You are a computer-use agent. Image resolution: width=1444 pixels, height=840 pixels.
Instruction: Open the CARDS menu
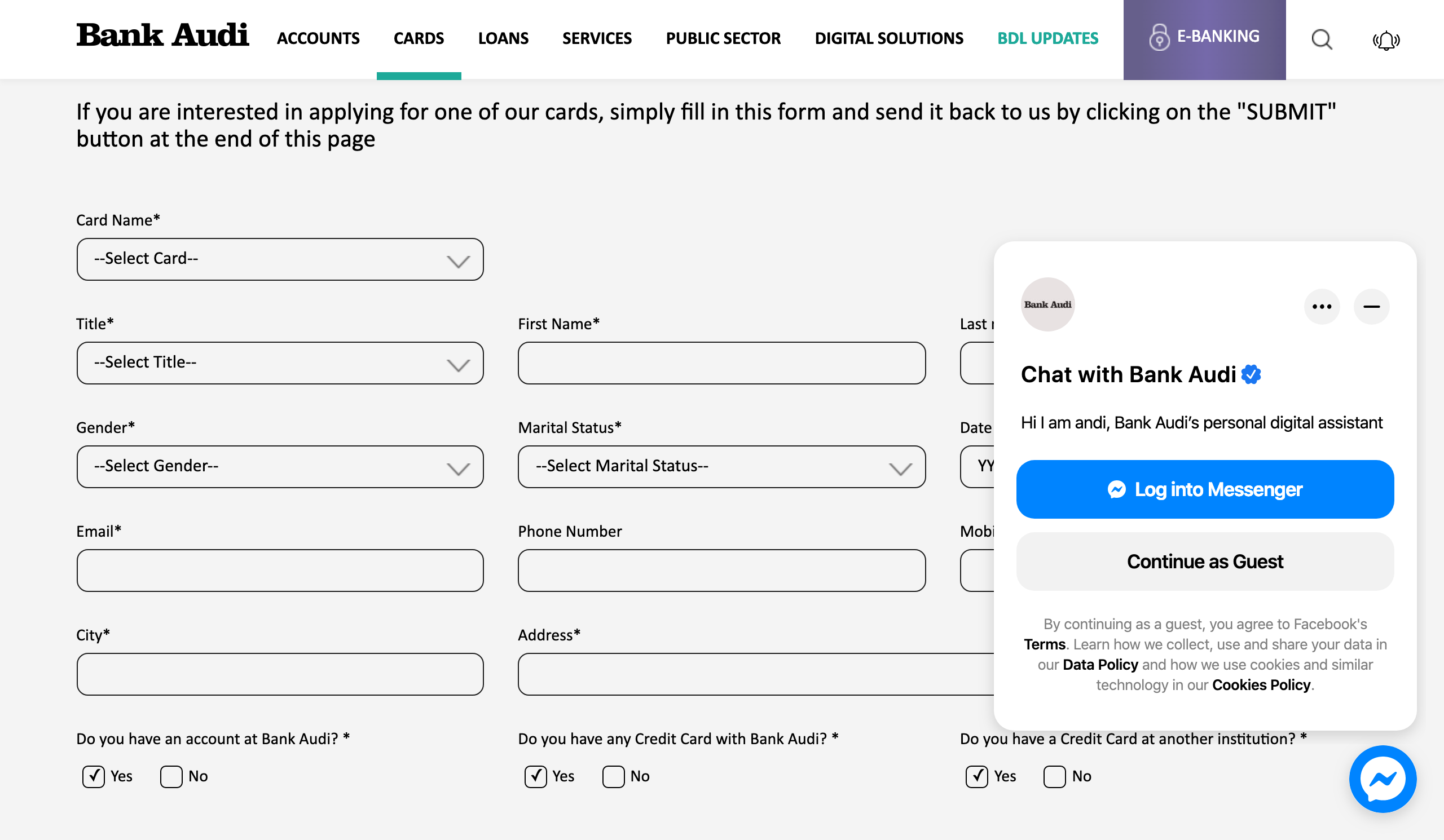[x=419, y=38]
